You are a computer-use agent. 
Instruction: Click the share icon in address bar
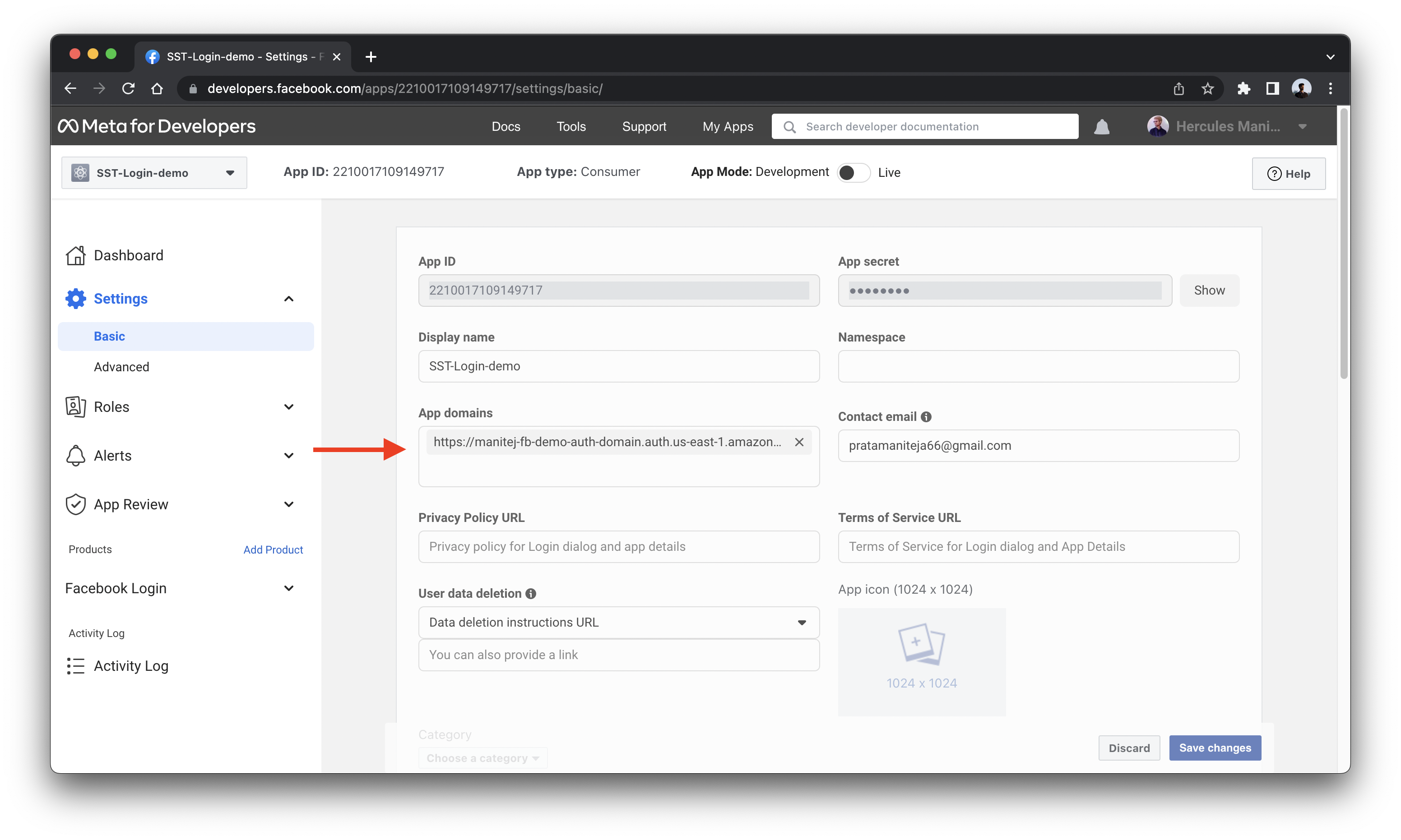tap(1178, 88)
